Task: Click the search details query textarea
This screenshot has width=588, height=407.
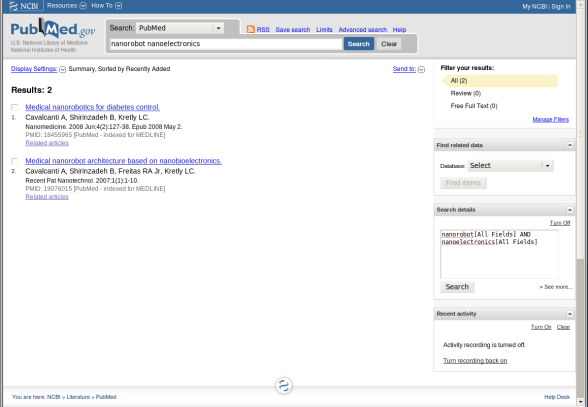Action: tap(499, 254)
